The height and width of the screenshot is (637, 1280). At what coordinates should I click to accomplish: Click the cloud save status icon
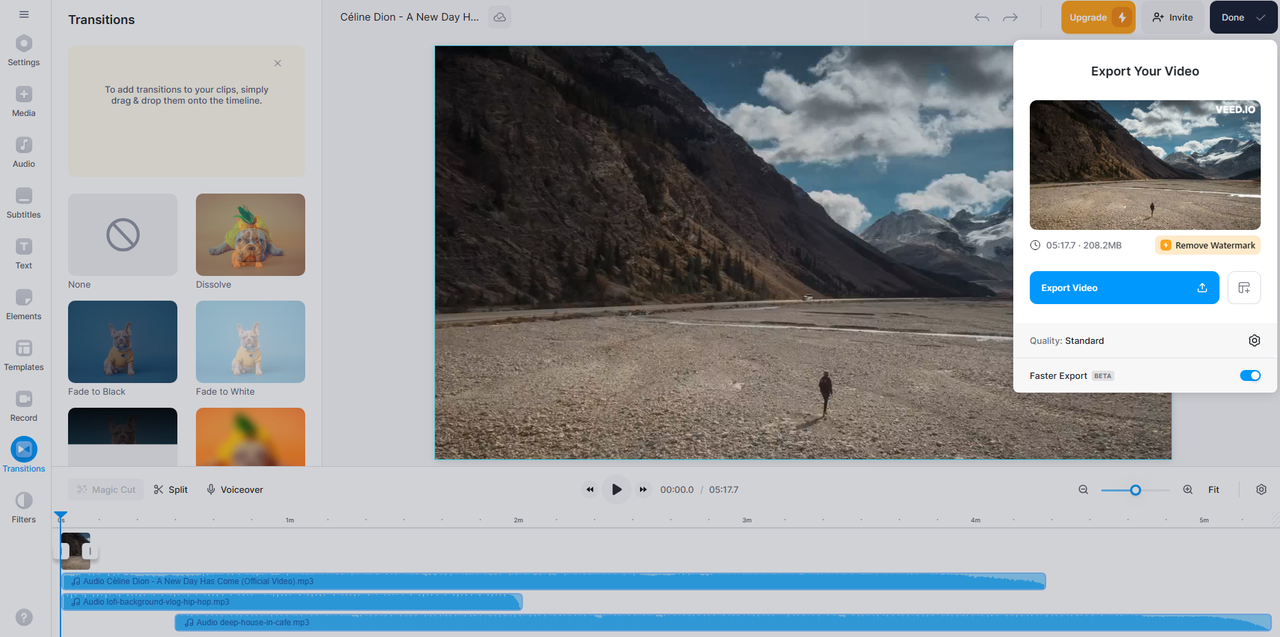click(499, 17)
